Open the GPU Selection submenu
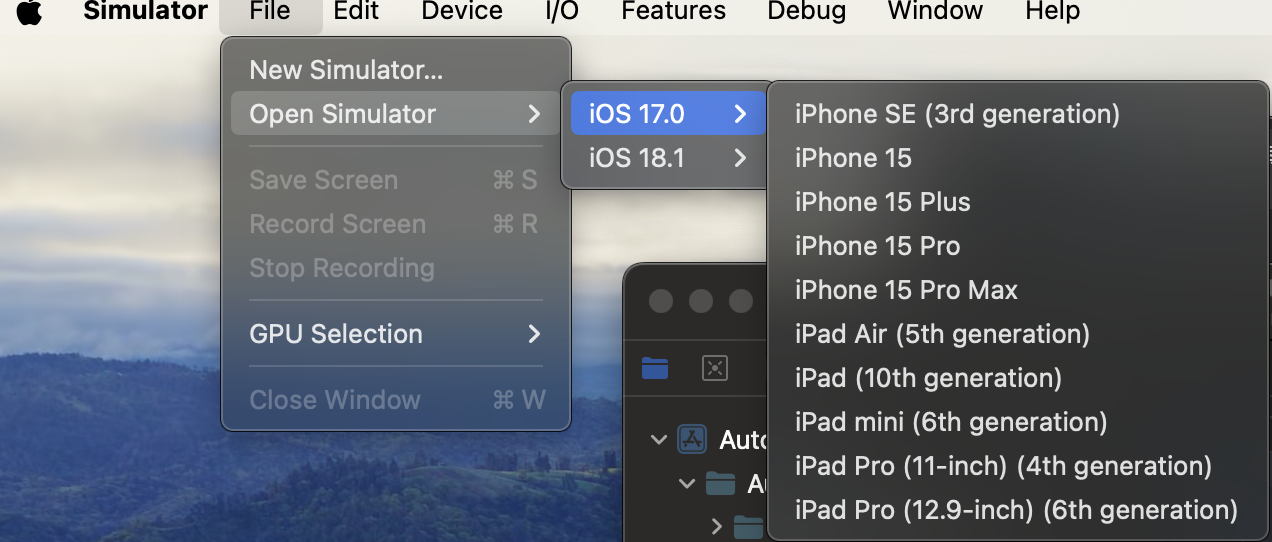The width and height of the screenshot is (1272, 542). pos(395,334)
